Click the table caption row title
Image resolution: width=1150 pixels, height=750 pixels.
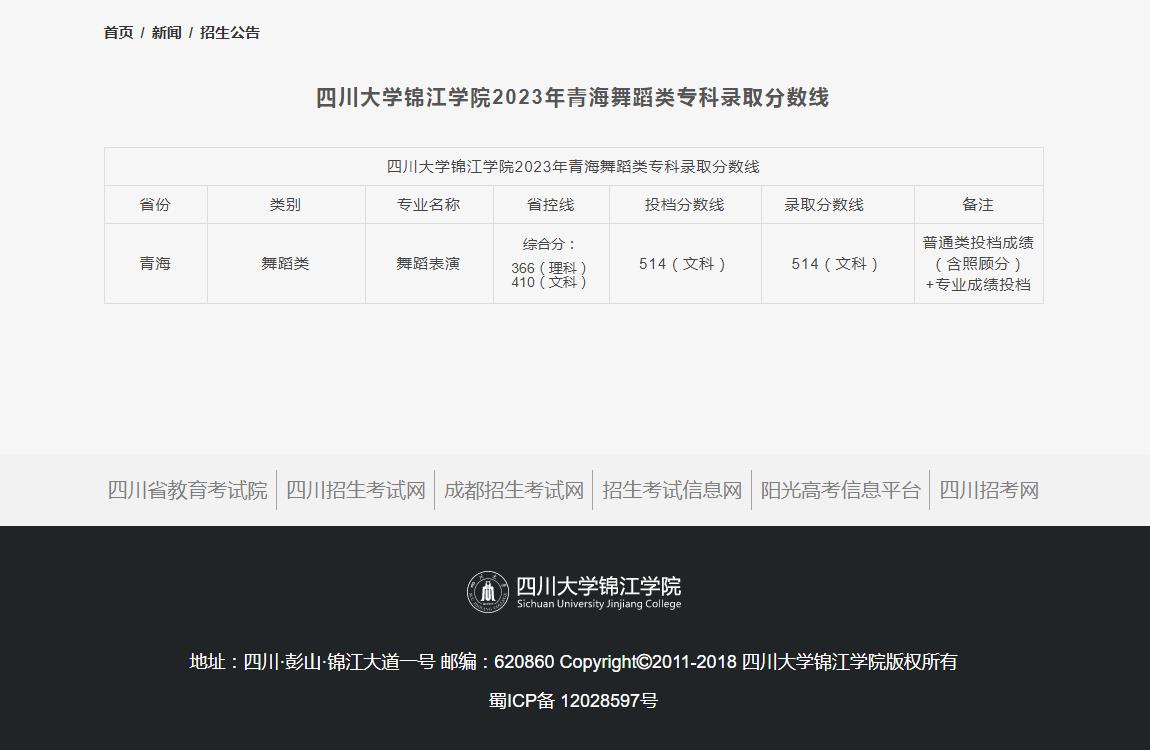coord(574,166)
